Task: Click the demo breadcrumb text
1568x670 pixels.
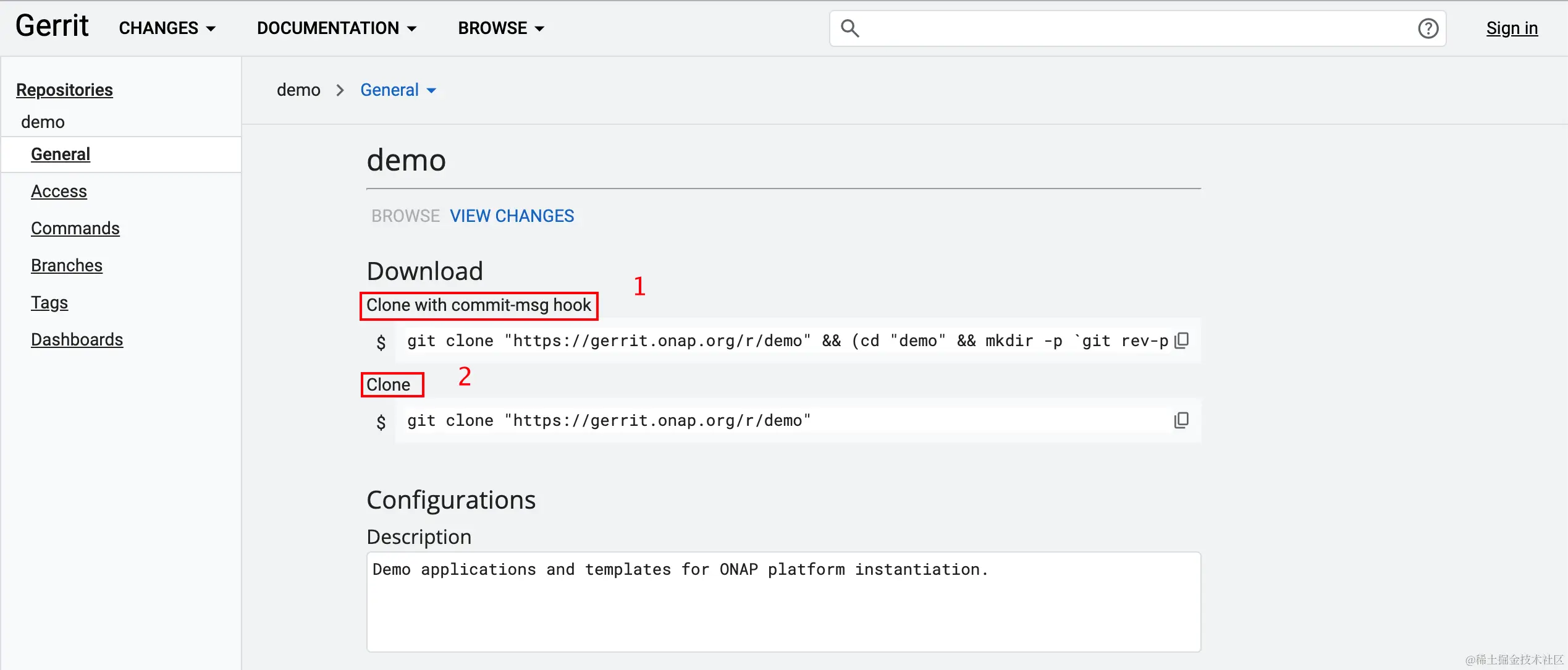Action: point(298,90)
